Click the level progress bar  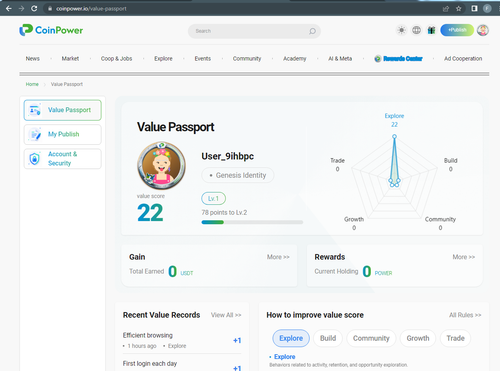pyautogui.click(x=252, y=222)
